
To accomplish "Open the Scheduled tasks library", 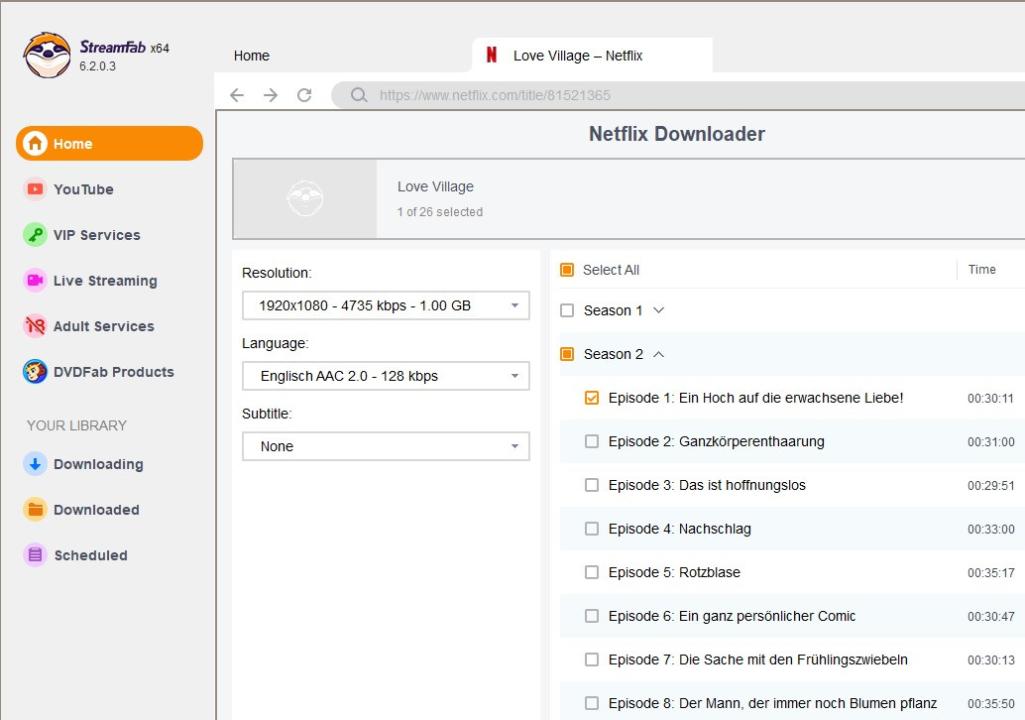I will coord(90,556).
